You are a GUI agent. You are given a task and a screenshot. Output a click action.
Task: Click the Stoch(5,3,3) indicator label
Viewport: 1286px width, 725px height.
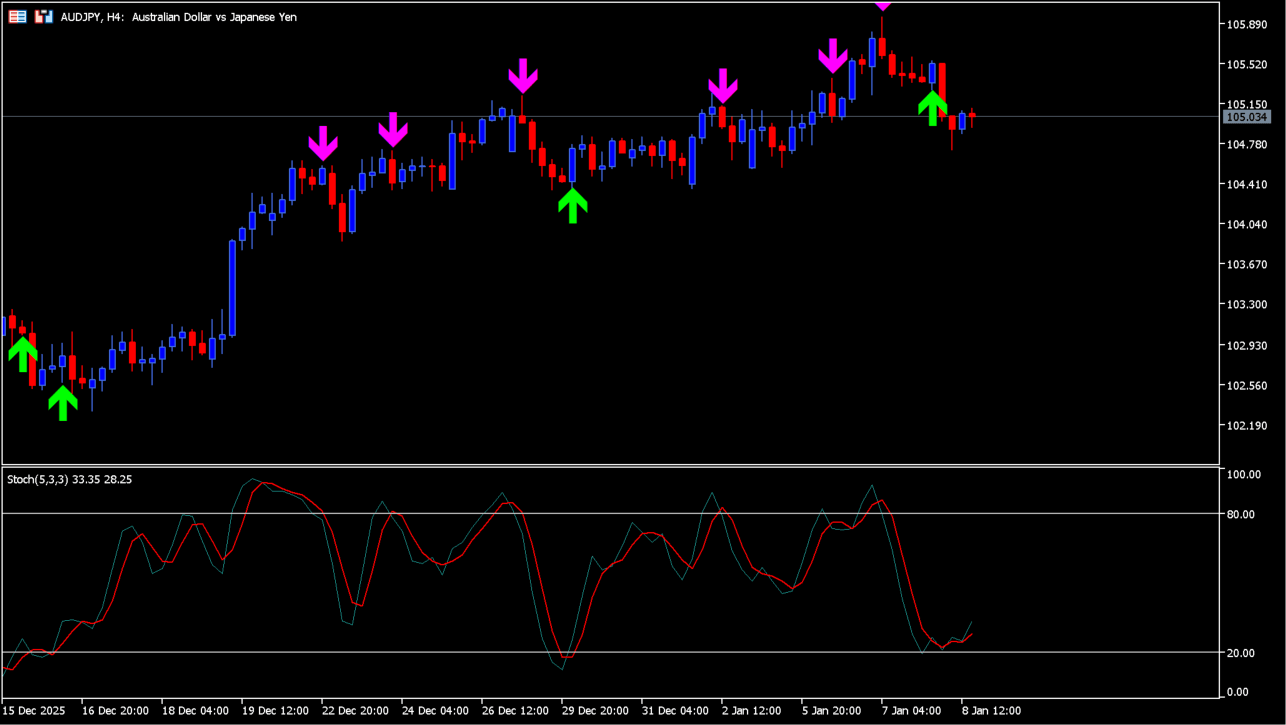point(69,480)
